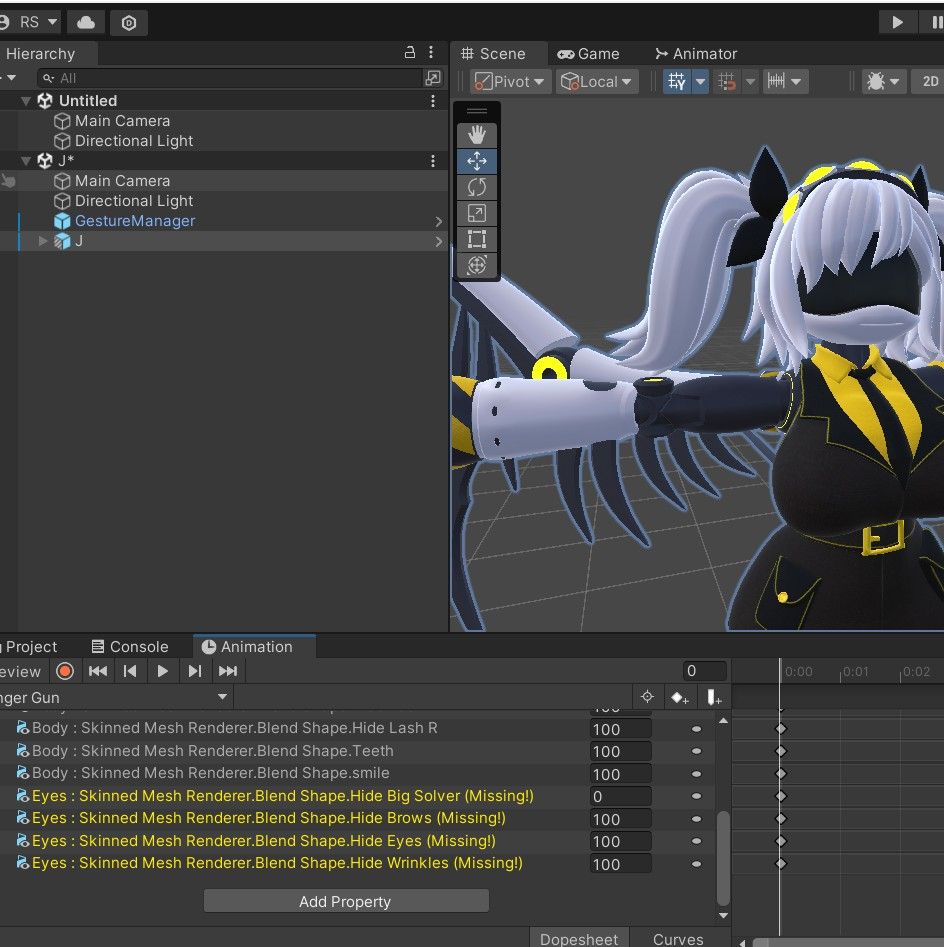The height and width of the screenshot is (947, 944).
Task: Lock the Hierarchy panel
Action: point(409,53)
